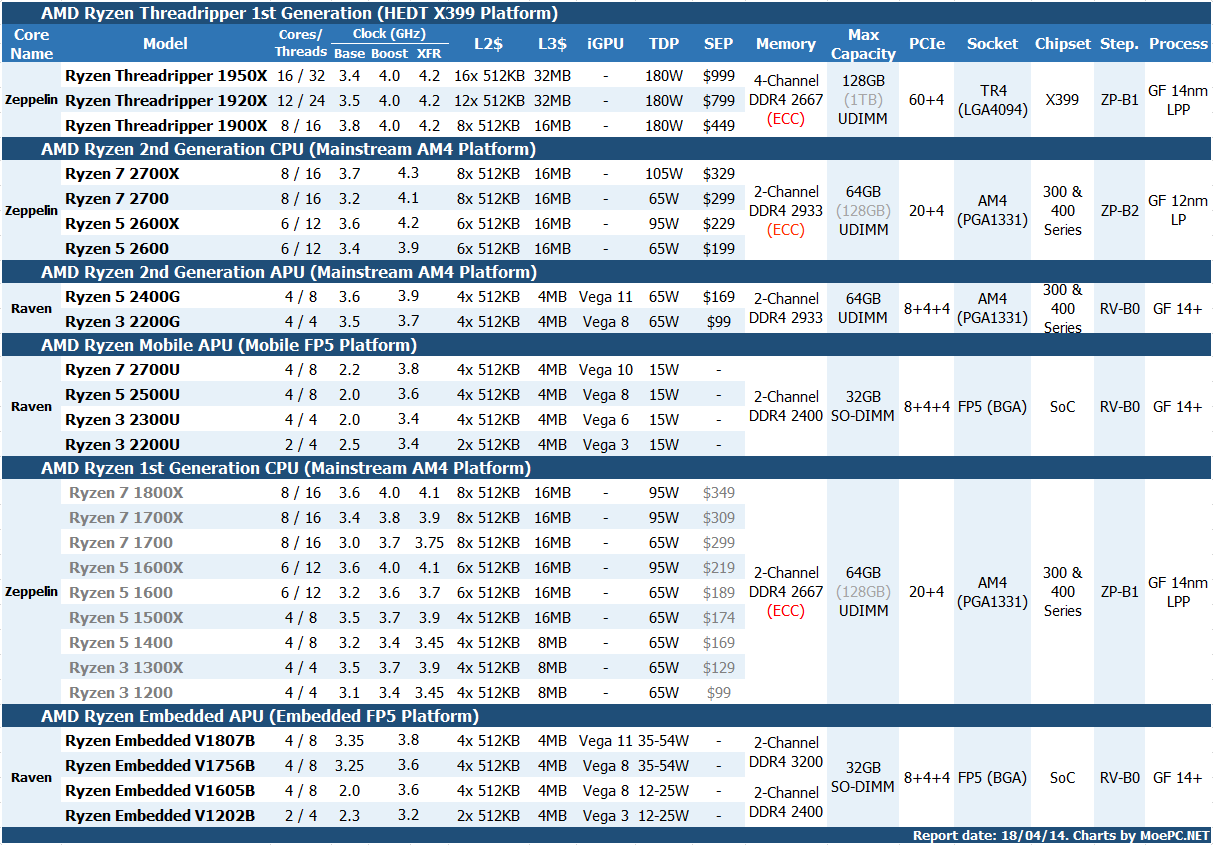The width and height of the screenshot is (1213, 845).
Task: Select the Ryzen 7 2700U model name
Action: coord(123,370)
